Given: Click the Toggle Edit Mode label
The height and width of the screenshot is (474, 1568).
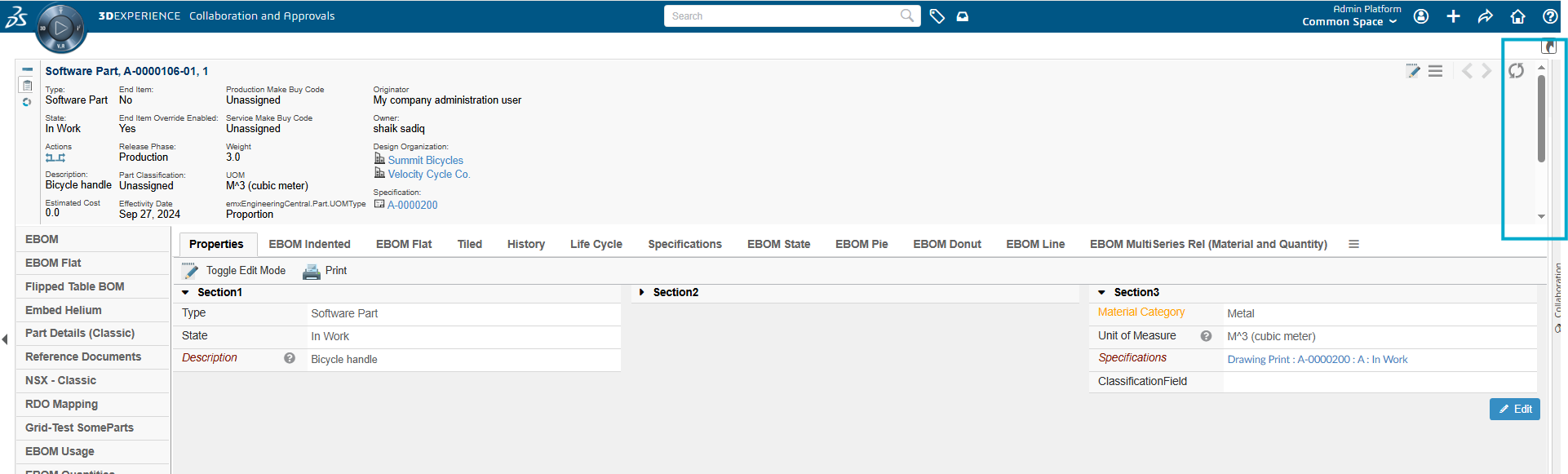Looking at the screenshot, I should pos(246,271).
